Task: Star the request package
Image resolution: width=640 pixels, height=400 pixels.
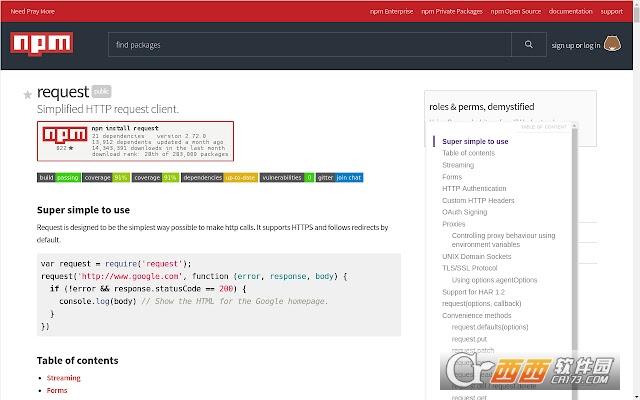Action: pos(27,95)
